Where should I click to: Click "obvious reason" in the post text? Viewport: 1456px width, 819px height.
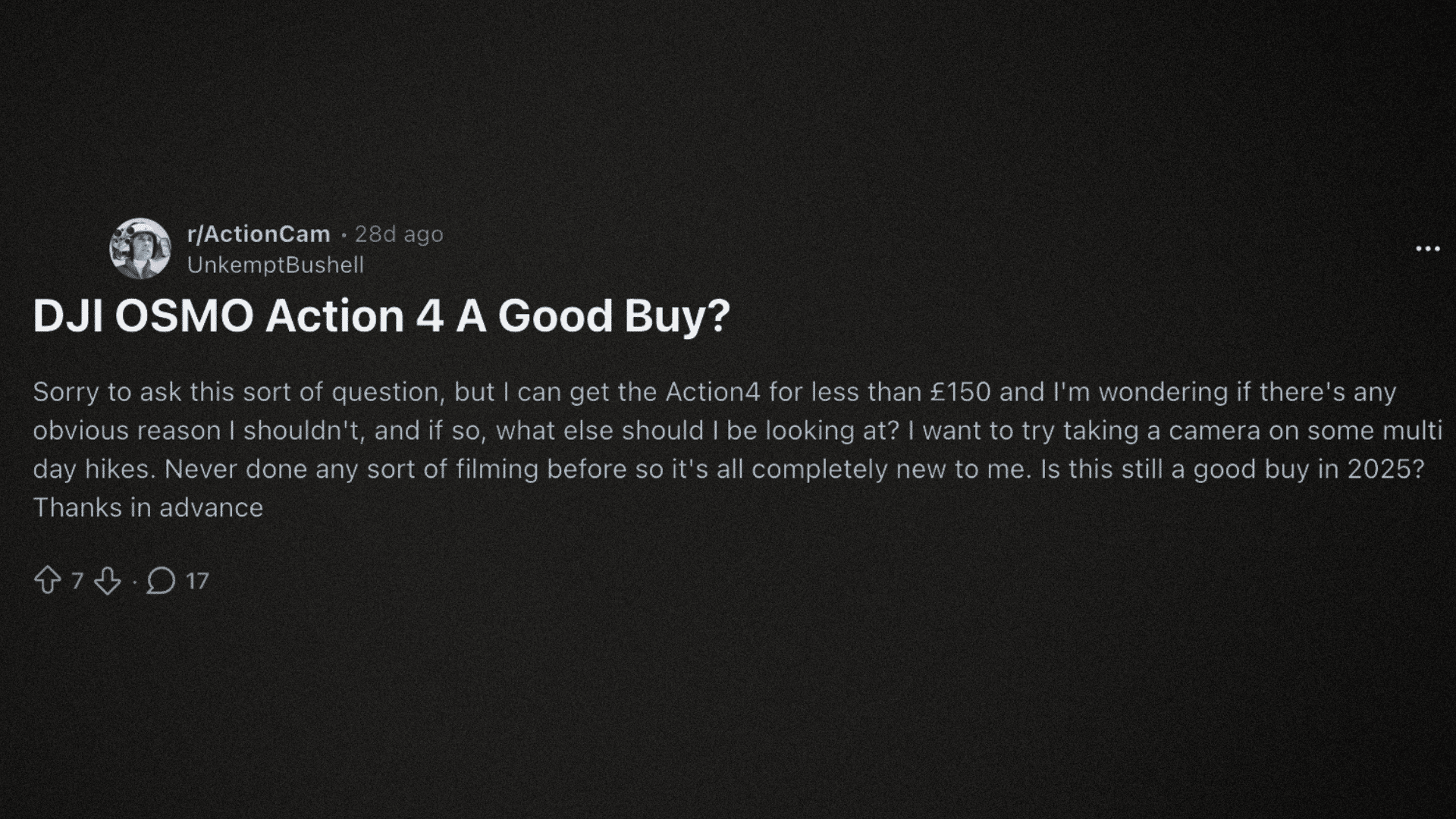tap(127, 431)
